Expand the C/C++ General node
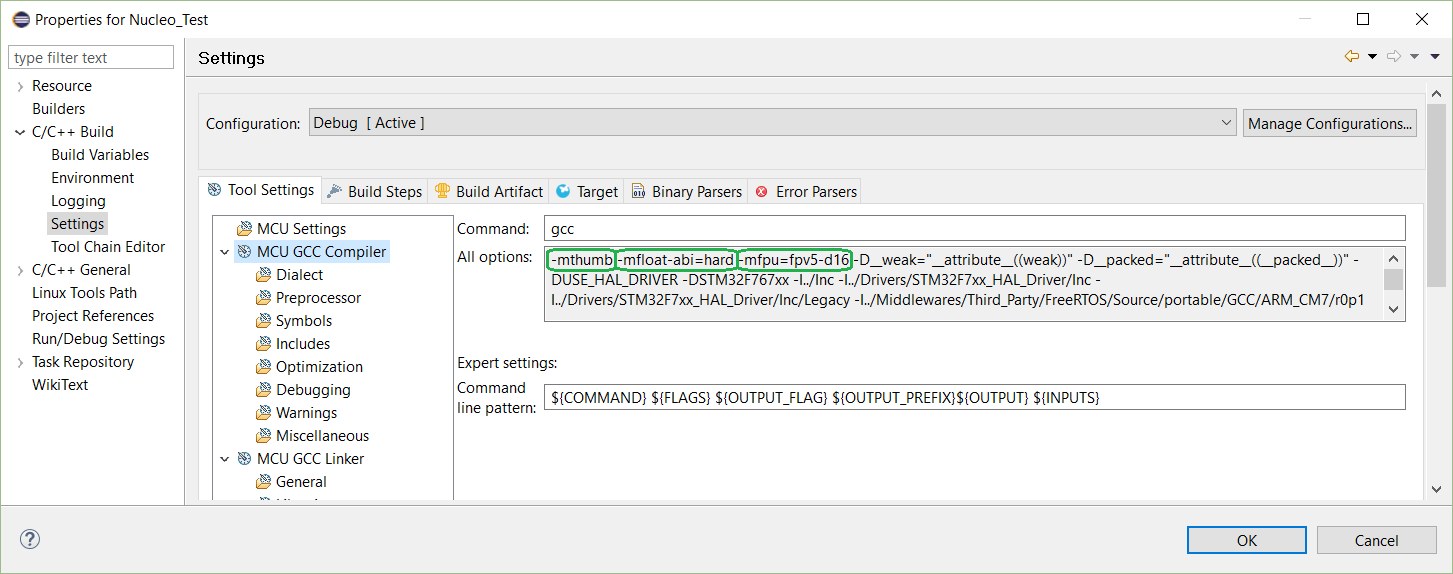Viewport: 1453px width, 574px height. coord(20,270)
